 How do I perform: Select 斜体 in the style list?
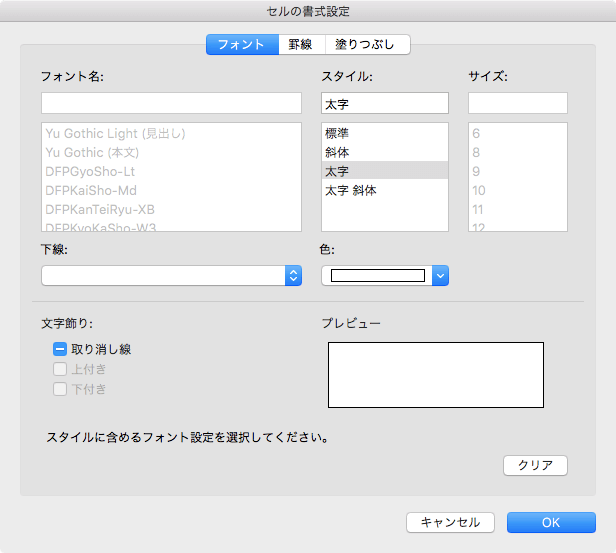[337, 152]
